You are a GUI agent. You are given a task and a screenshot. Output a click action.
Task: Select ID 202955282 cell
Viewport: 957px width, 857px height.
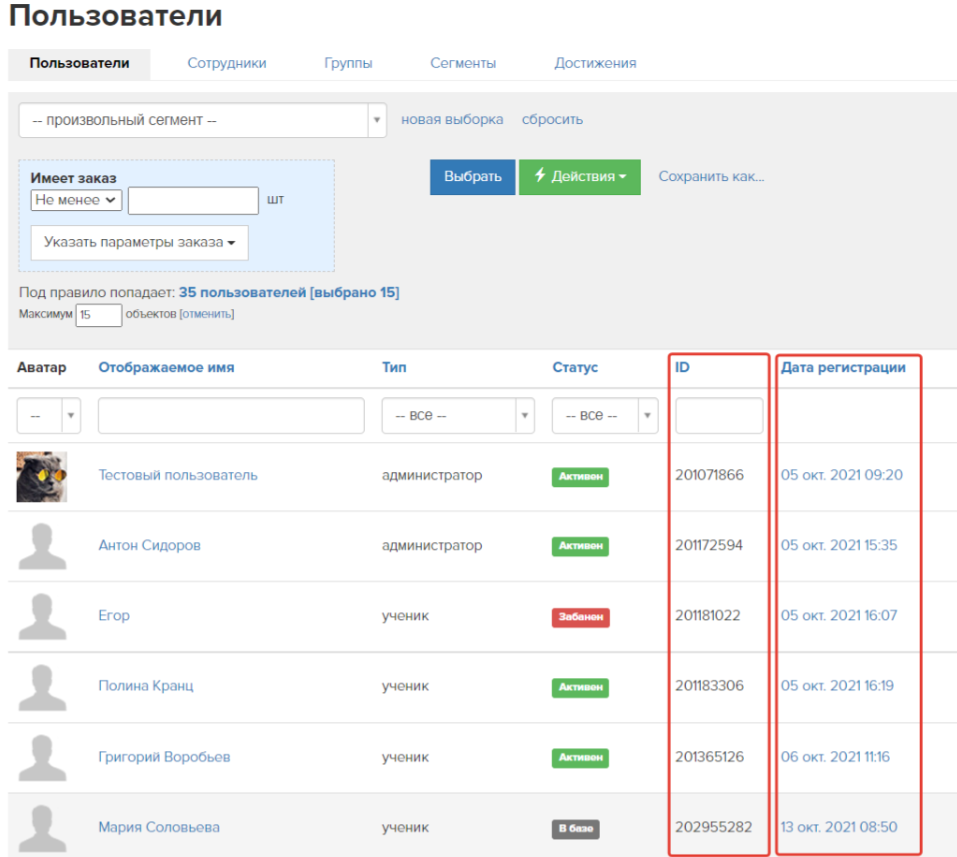click(713, 828)
